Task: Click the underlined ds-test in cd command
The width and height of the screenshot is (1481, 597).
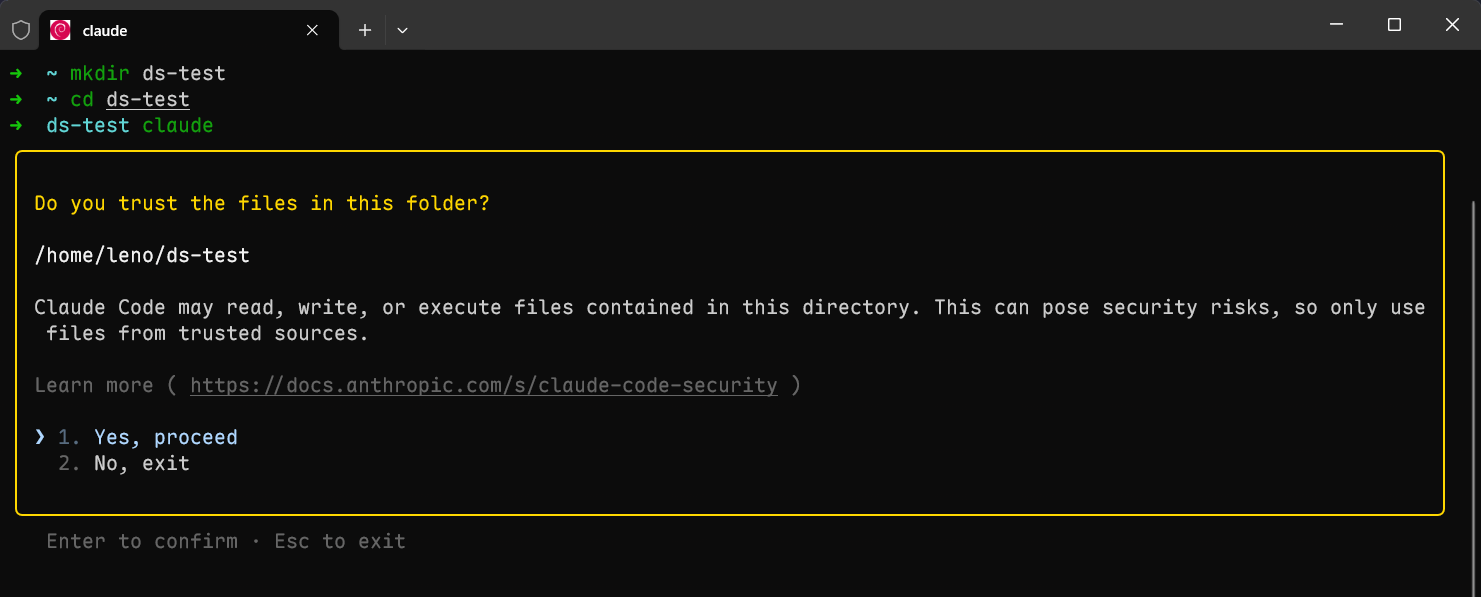Action: click(x=147, y=100)
